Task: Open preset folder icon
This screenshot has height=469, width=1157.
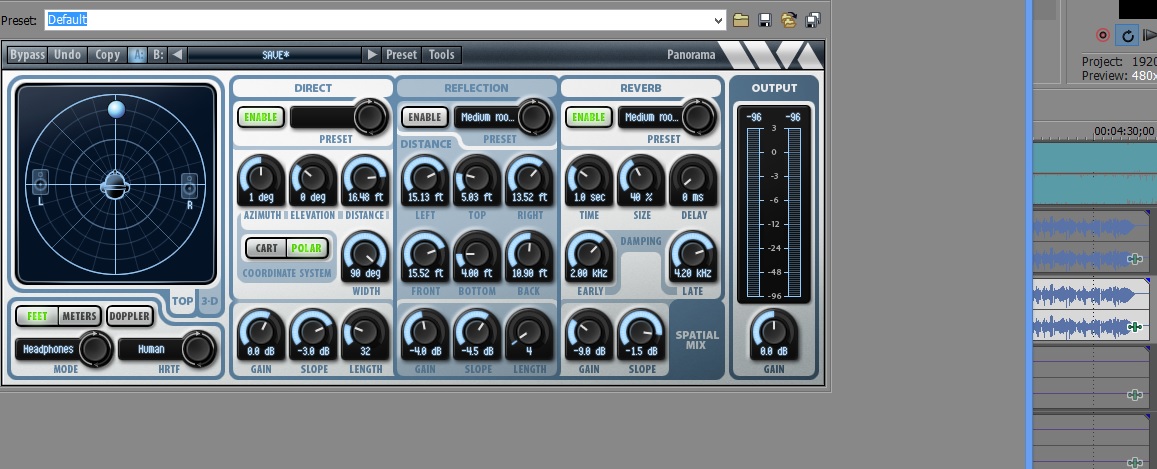Action: click(741, 20)
